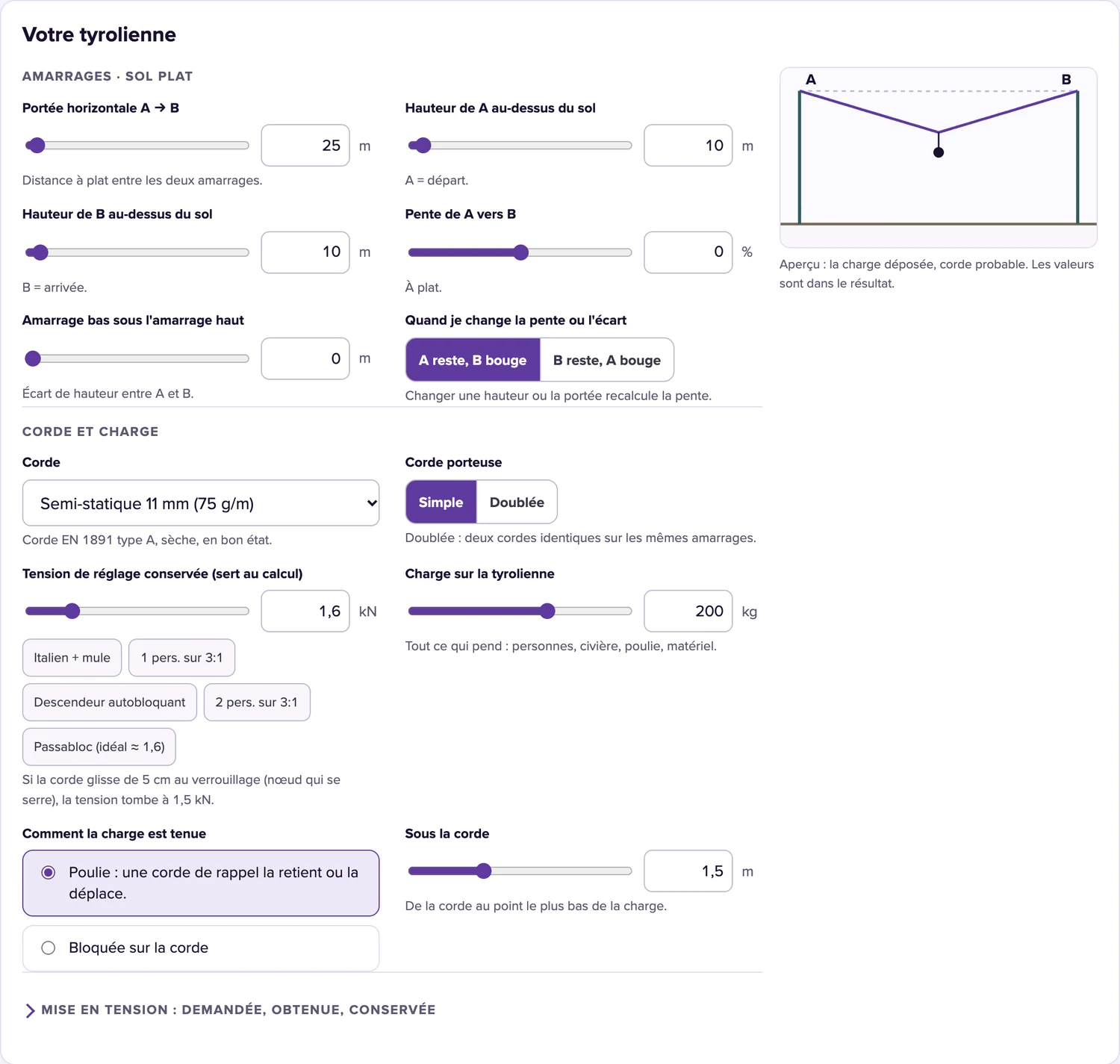Focus the Portée horizontale value field
The width and height of the screenshot is (1120, 1064).
tap(305, 146)
